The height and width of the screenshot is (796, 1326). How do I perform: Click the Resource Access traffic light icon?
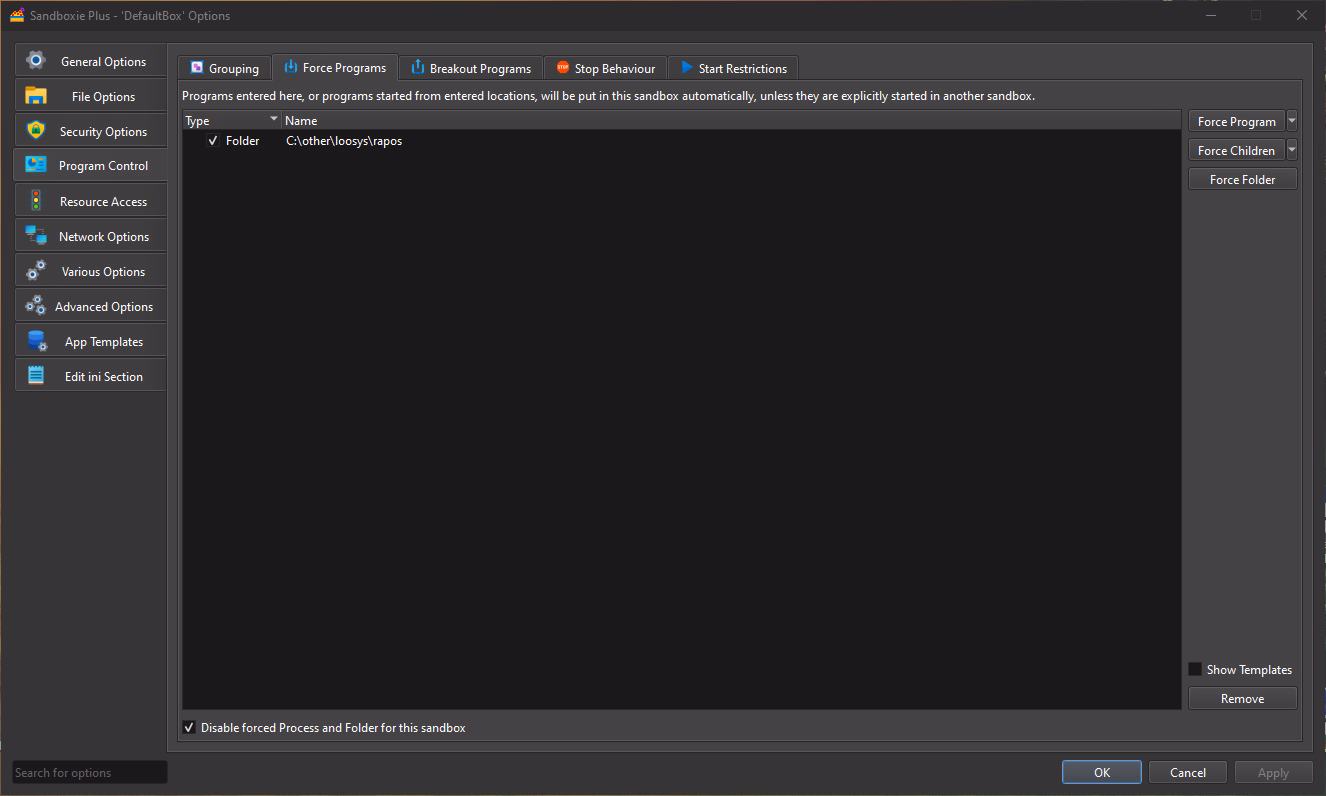(x=36, y=201)
